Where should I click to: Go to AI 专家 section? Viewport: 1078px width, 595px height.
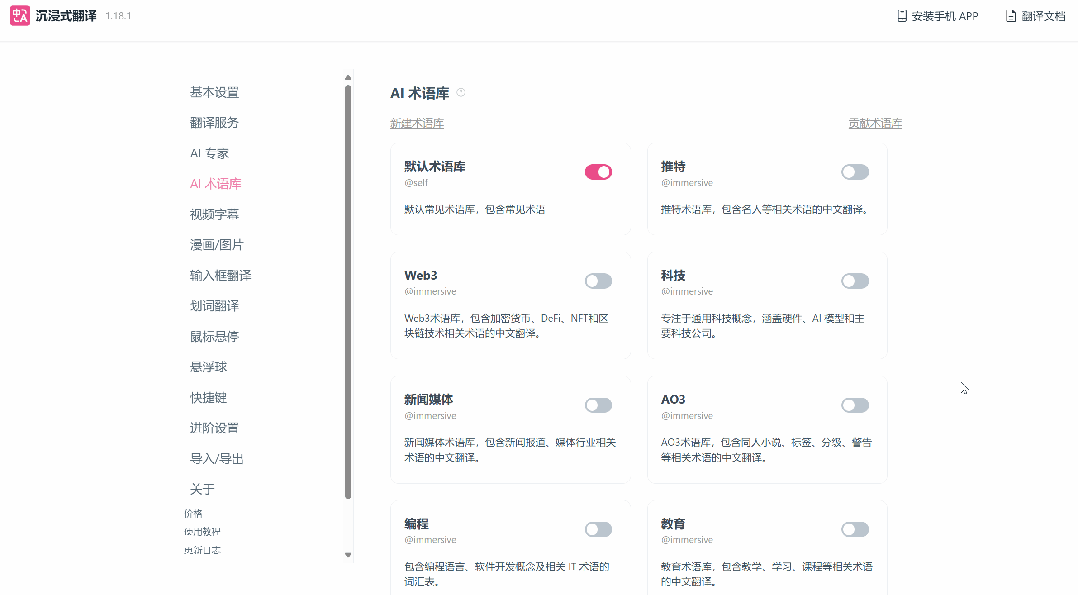tap(209, 153)
